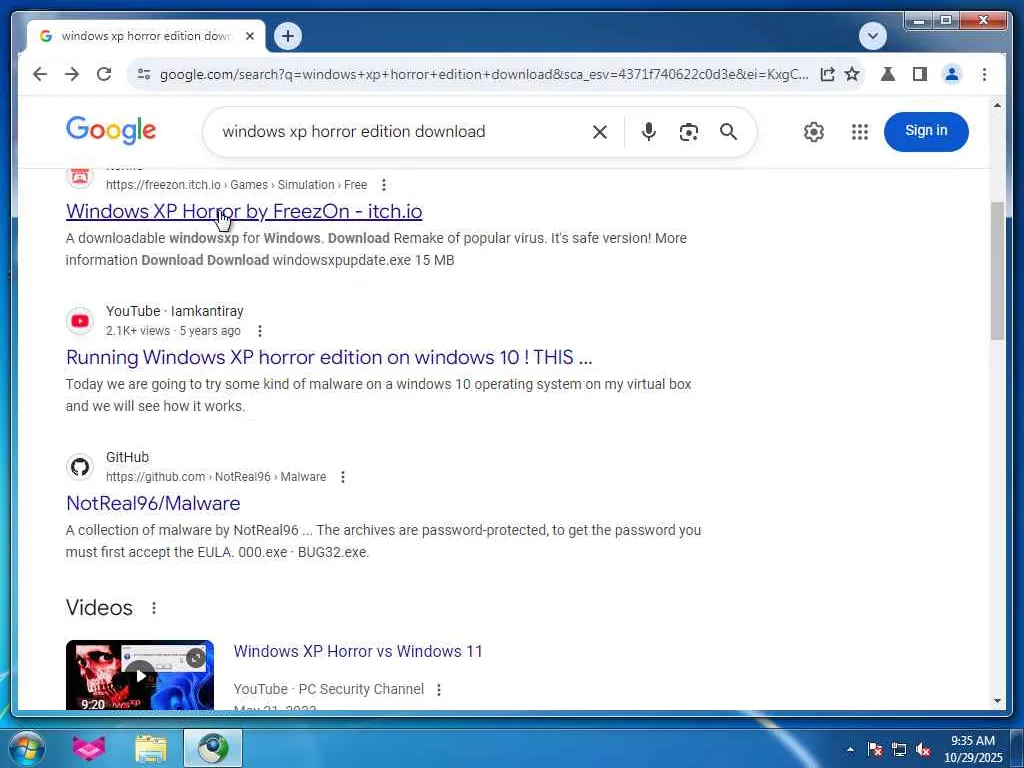Open more options for Videos section
The image size is (1024, 768).
tap(154, 608)
